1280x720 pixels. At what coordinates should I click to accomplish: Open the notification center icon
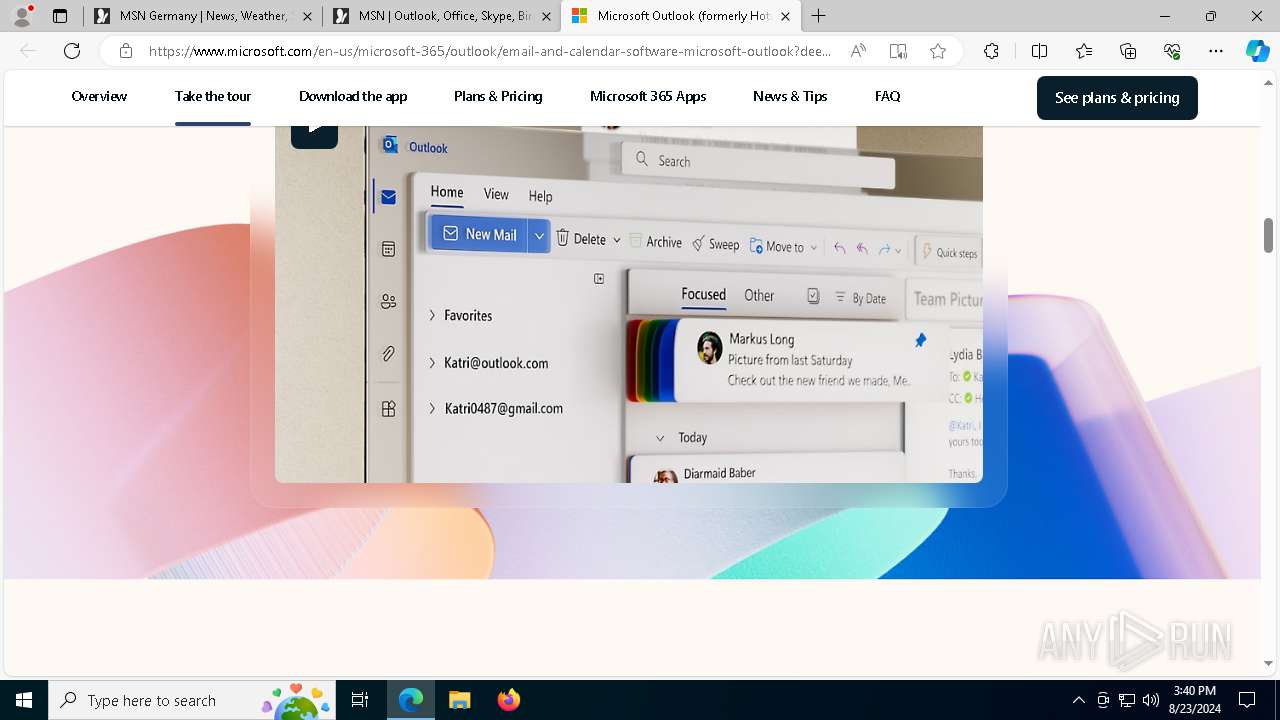point(1247,700)
